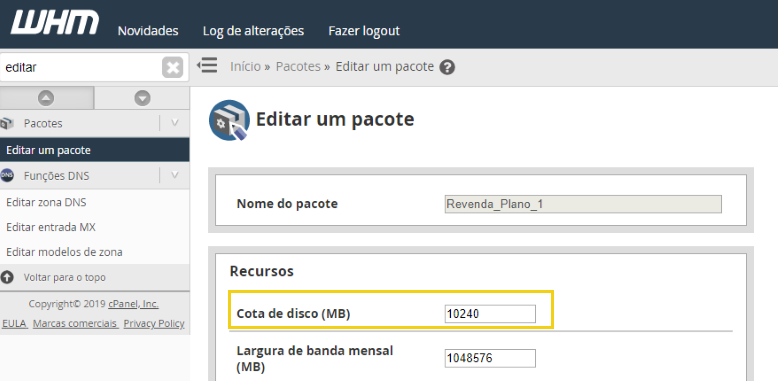Viewport: 778px width, 381px height.
Task: Click the Cota de disco input field
Action: (x=490, y=314)
